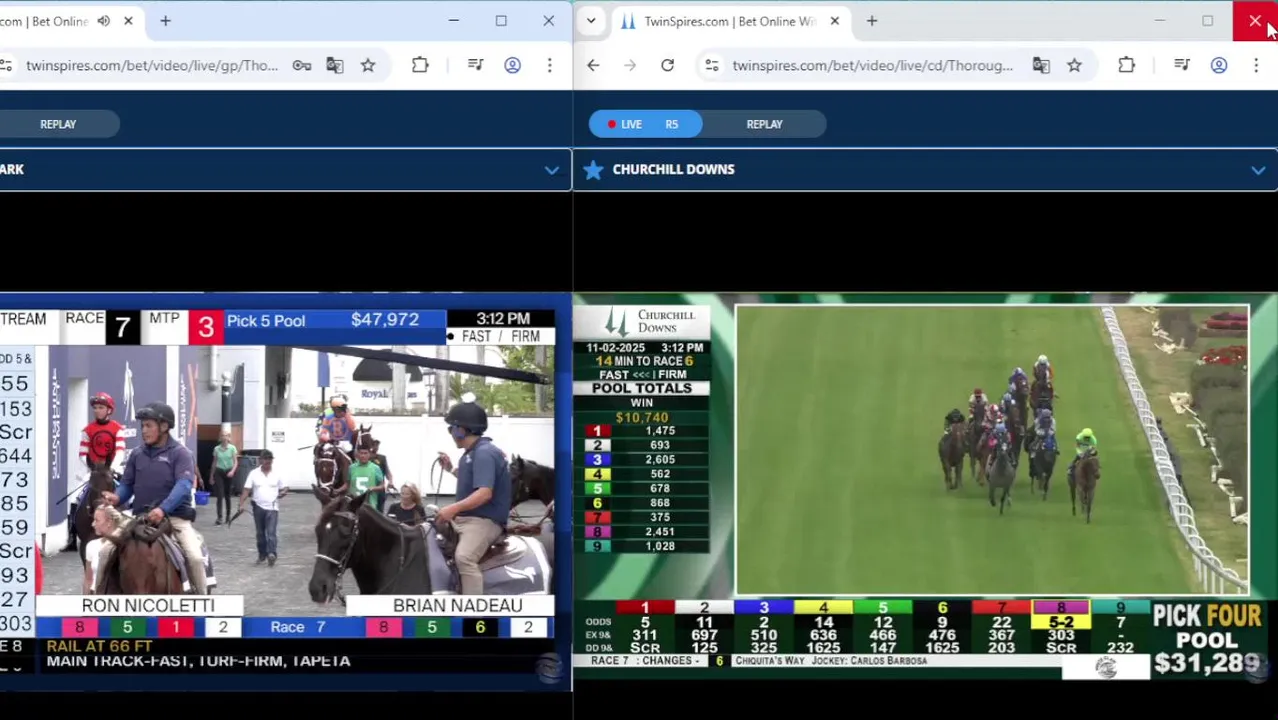Bookmark page with right window star icon

1074,66
